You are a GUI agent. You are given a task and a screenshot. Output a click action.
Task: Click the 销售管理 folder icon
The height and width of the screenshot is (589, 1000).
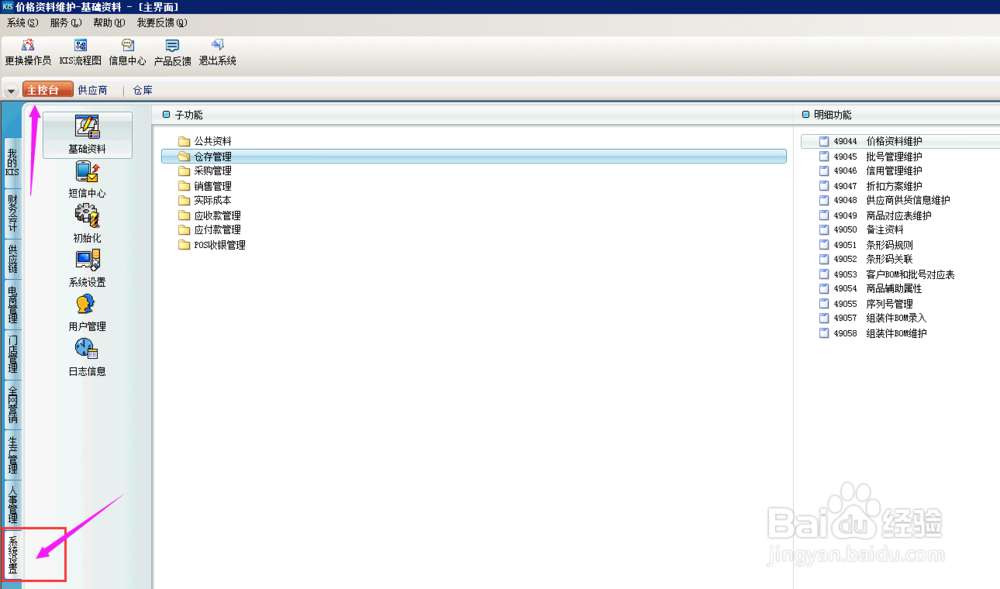[x=184, y=186]
